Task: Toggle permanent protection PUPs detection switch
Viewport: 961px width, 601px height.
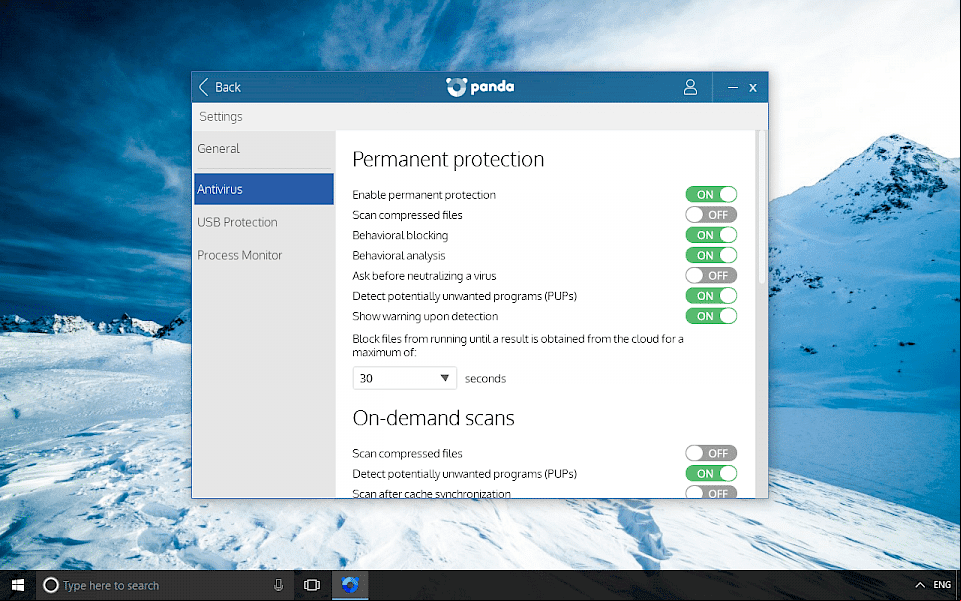Action: (711, 295)
